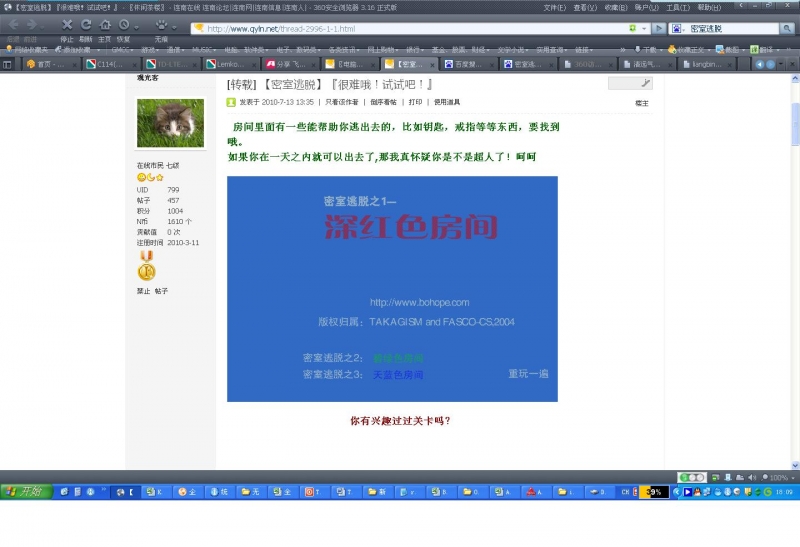Click the browser Back arrow
The image size is (800, 547).
[x=14, y=24]
